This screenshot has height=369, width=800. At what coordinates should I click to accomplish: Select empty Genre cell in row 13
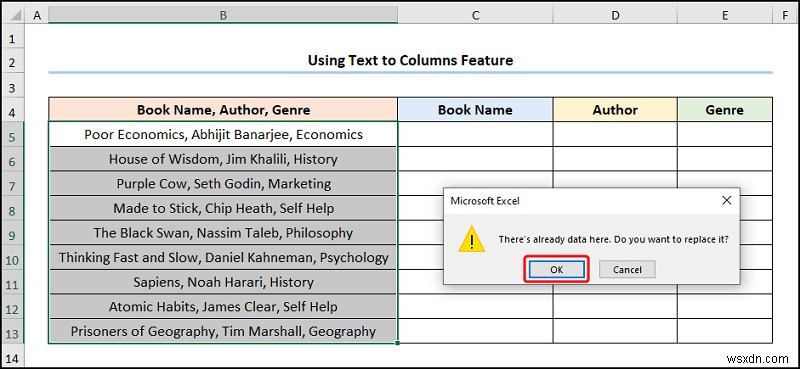point(725,331)
